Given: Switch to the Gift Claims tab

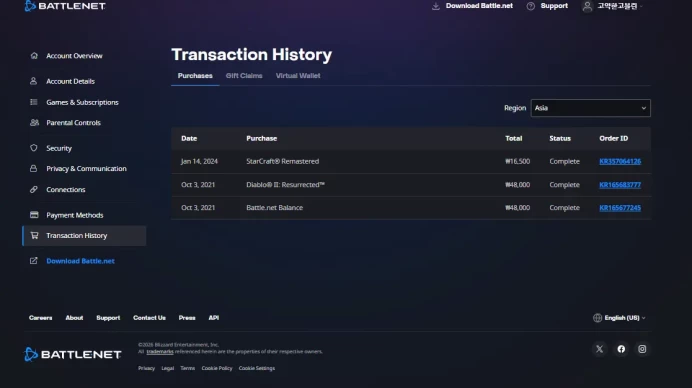Looking at the screenshot, I should (x=244, y=76).
